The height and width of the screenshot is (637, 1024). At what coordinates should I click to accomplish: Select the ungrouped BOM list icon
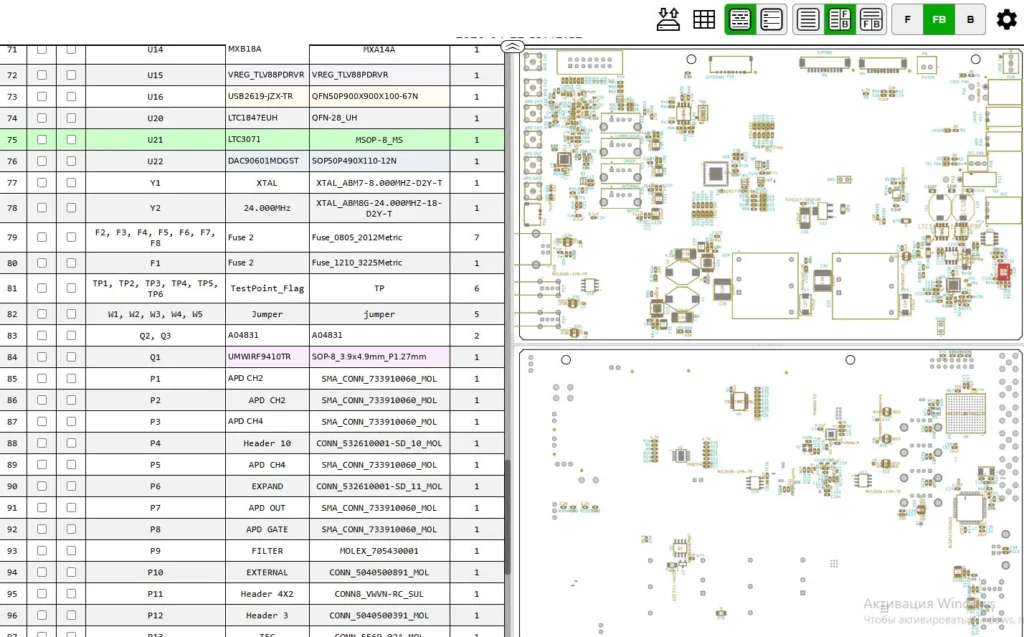[x=771, y=20]
